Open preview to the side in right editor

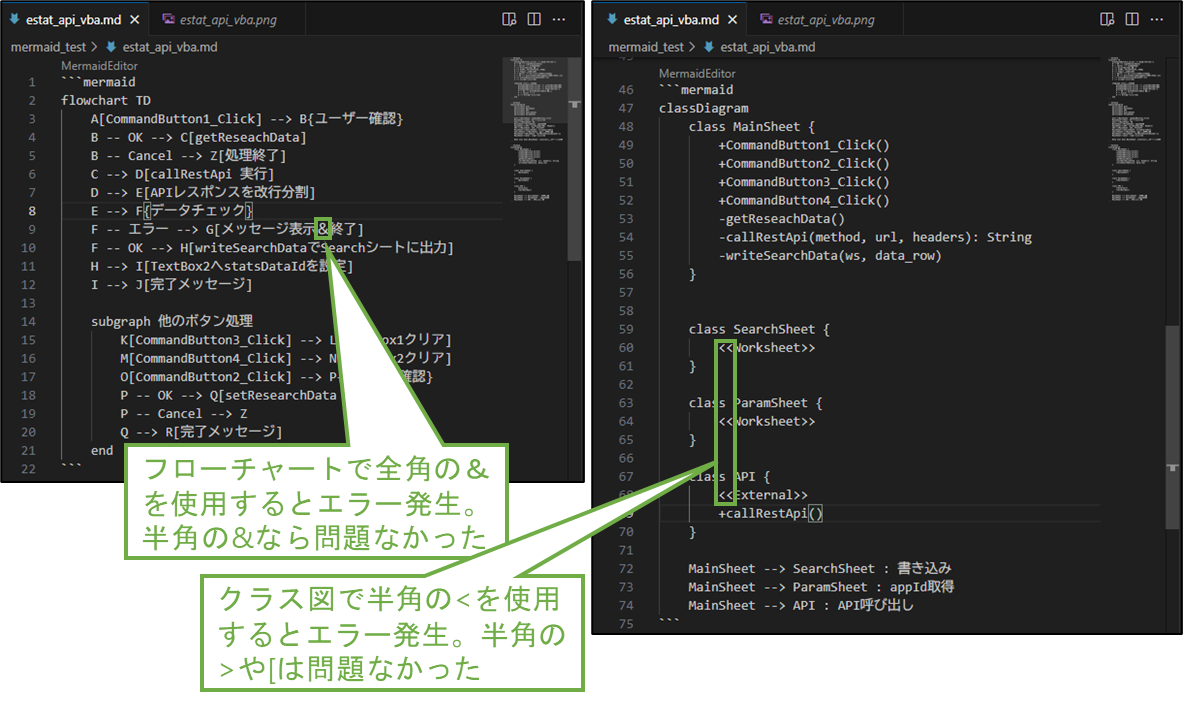[x=1108, y=20]
